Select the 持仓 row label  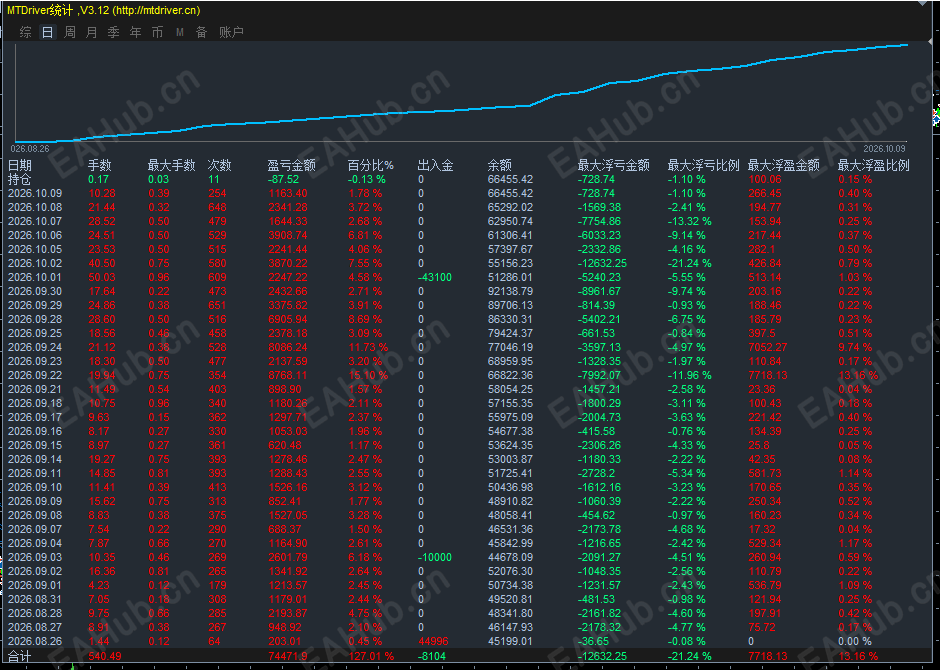(20, 179)
